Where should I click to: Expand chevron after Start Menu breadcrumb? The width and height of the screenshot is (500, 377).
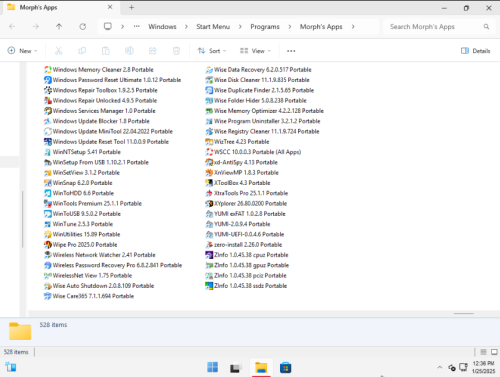pyautogui.click(x=240, y=27)
